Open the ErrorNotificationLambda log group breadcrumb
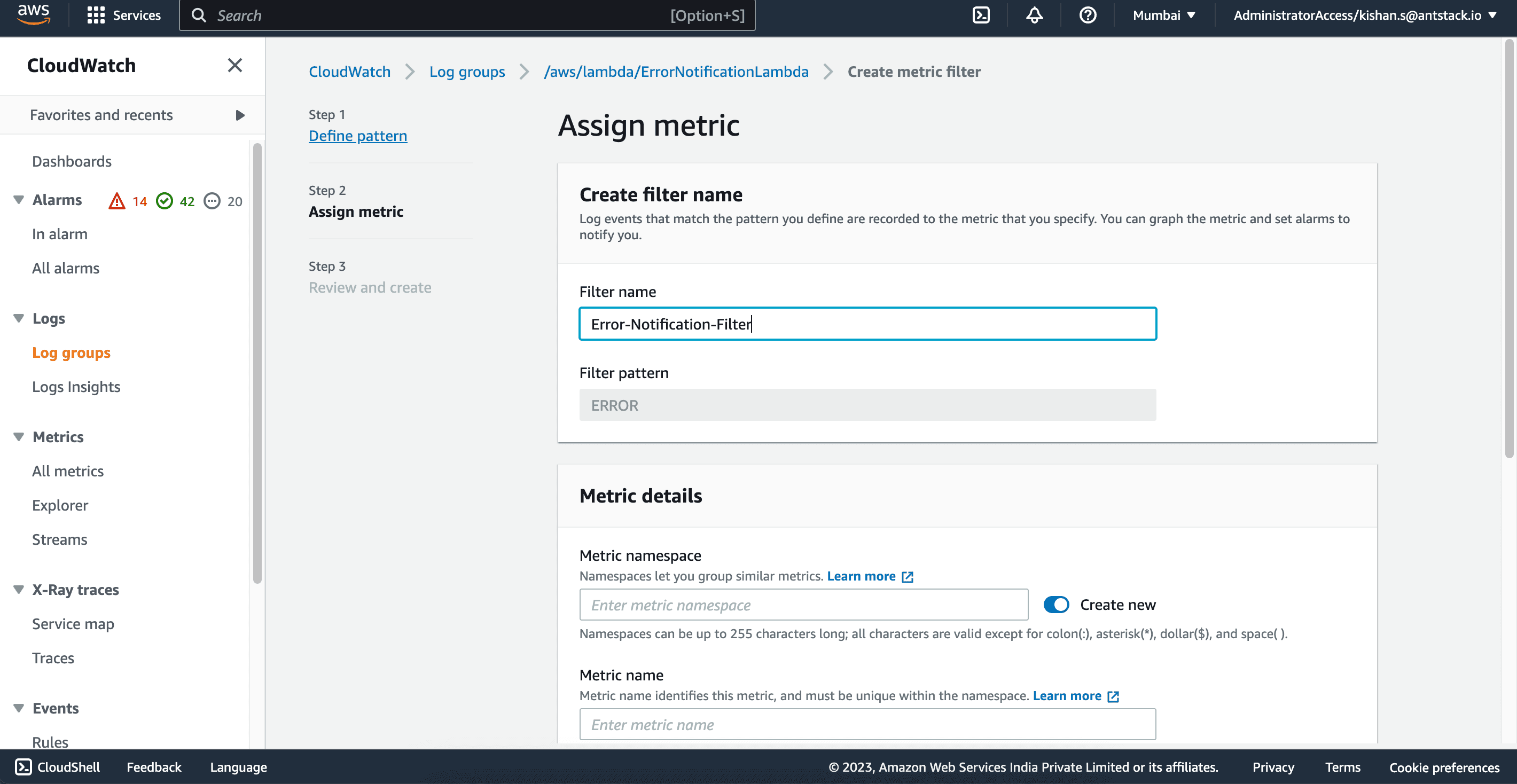 pyautogui.click(x=676, y=72)
